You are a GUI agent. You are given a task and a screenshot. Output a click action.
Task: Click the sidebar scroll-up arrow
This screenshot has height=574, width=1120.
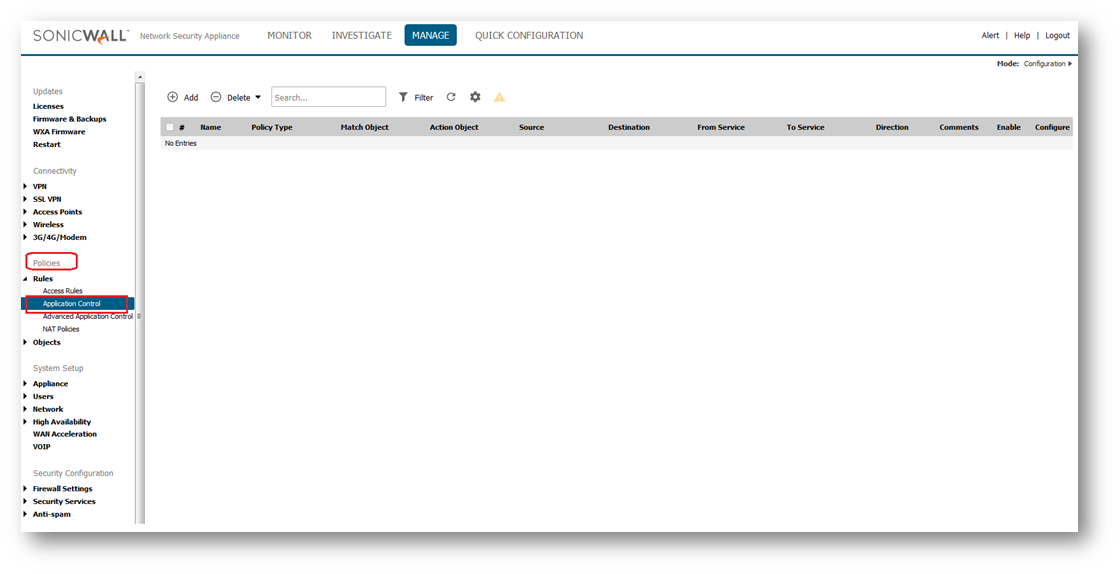(x=140, y=77)
